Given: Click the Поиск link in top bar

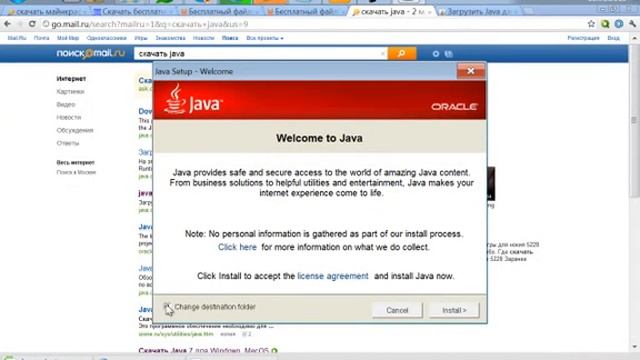Looking at the screenshot, I should (x=230, y=38).
